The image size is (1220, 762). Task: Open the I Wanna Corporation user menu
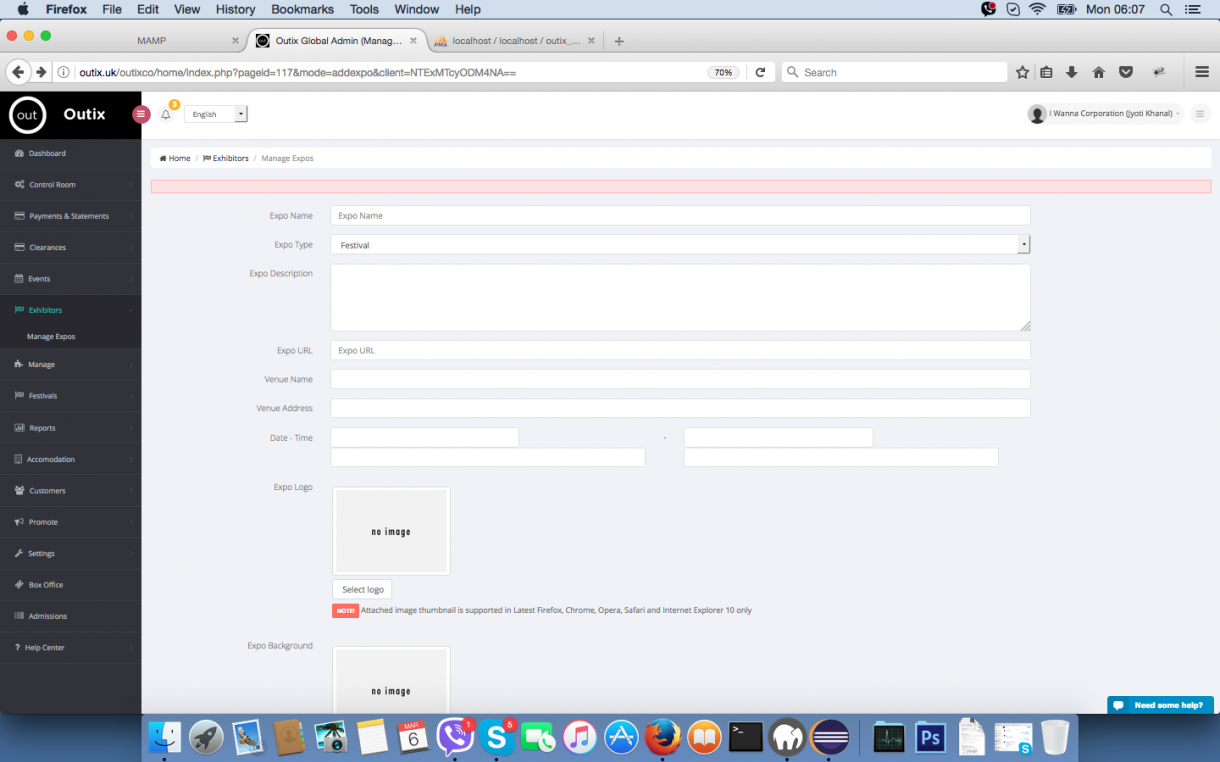pos(1105,114)
